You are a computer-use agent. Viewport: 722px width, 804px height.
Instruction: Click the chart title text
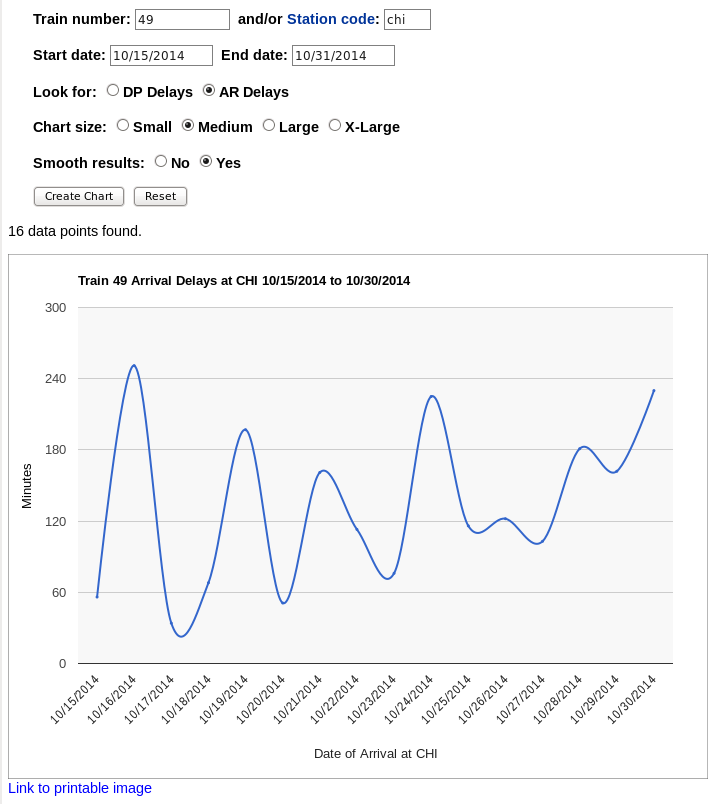click(244, 280)
